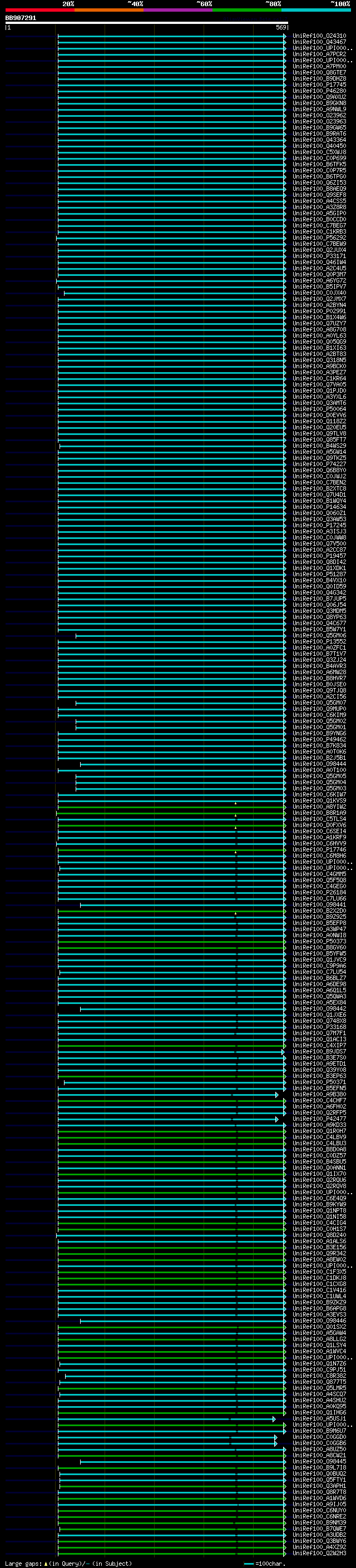Viewport: 356px width, 1568px height.
Task: Select hit label UniRef100_O24310
Action: tap(319, 36)
